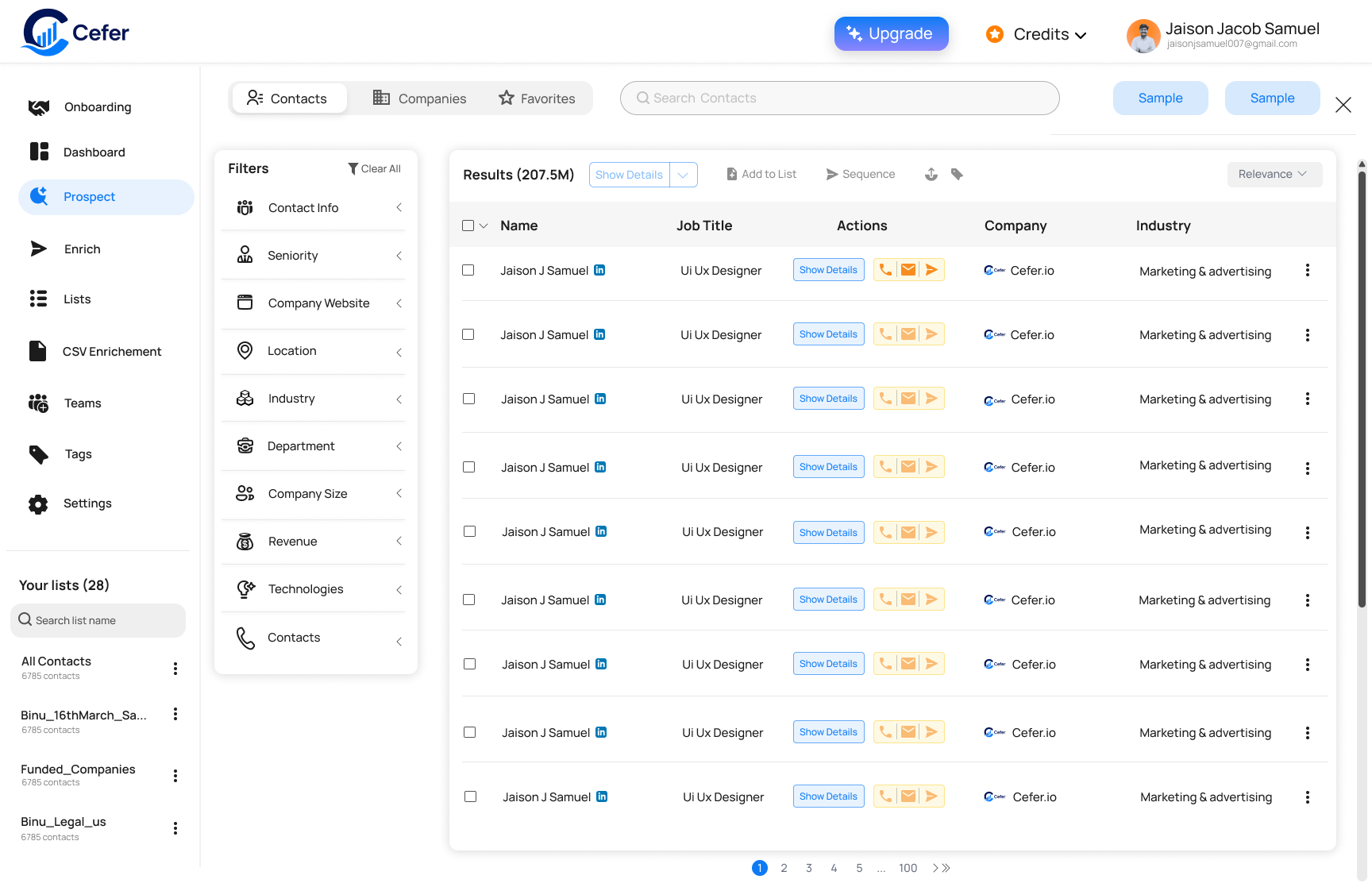The width and height of the screenshot is (1372, 887).
Task: Click the Add to List button
Action: point(761,174)
